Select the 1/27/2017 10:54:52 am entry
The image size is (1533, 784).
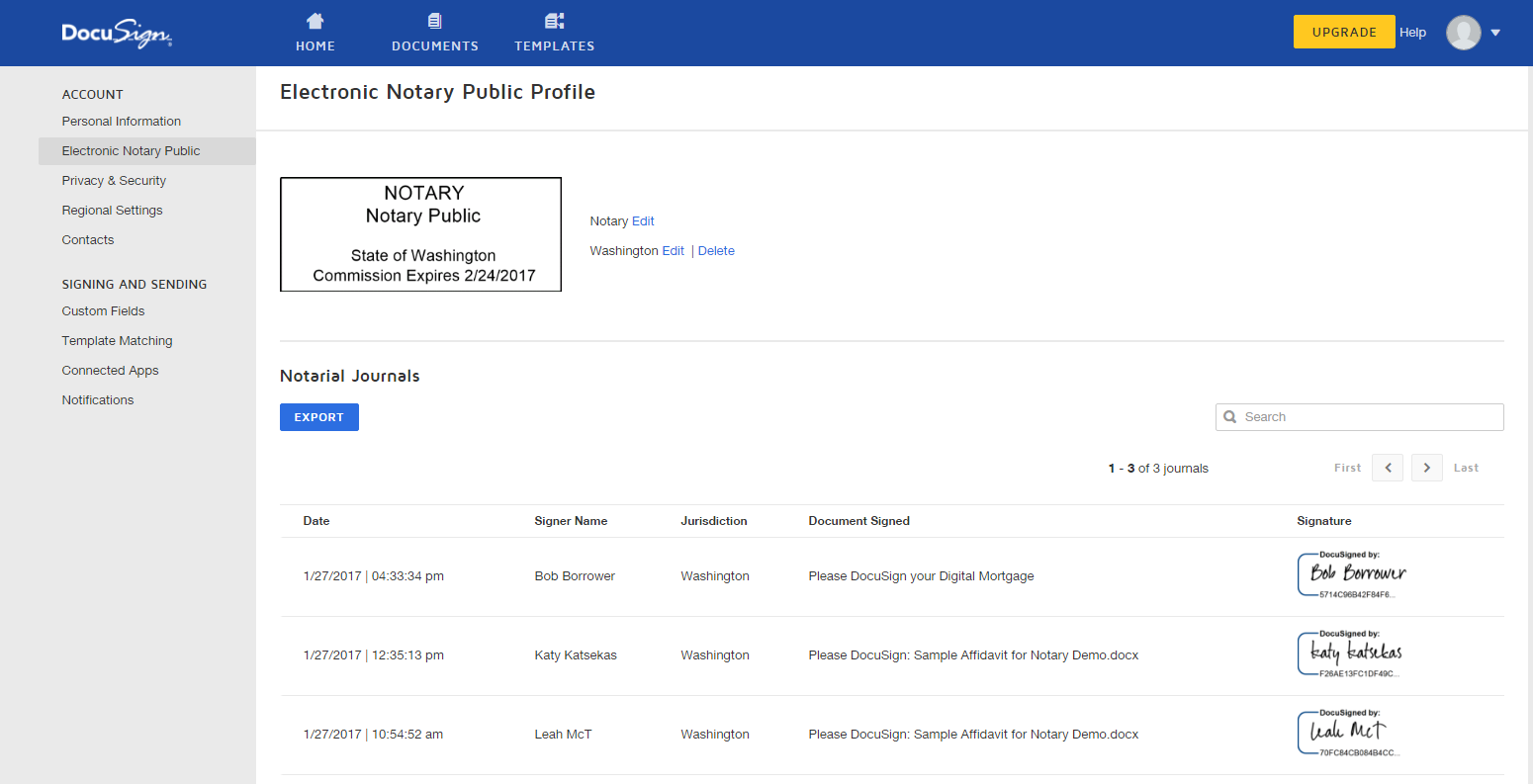373,735
